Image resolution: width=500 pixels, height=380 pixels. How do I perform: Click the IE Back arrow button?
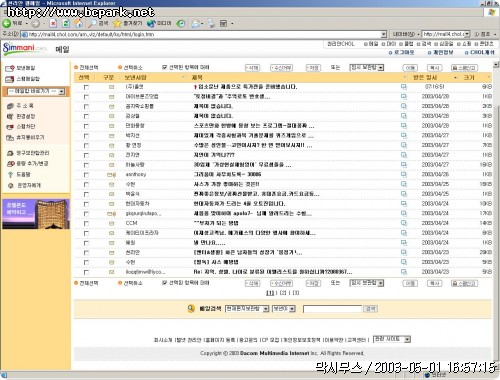click(x=7, y=23)
